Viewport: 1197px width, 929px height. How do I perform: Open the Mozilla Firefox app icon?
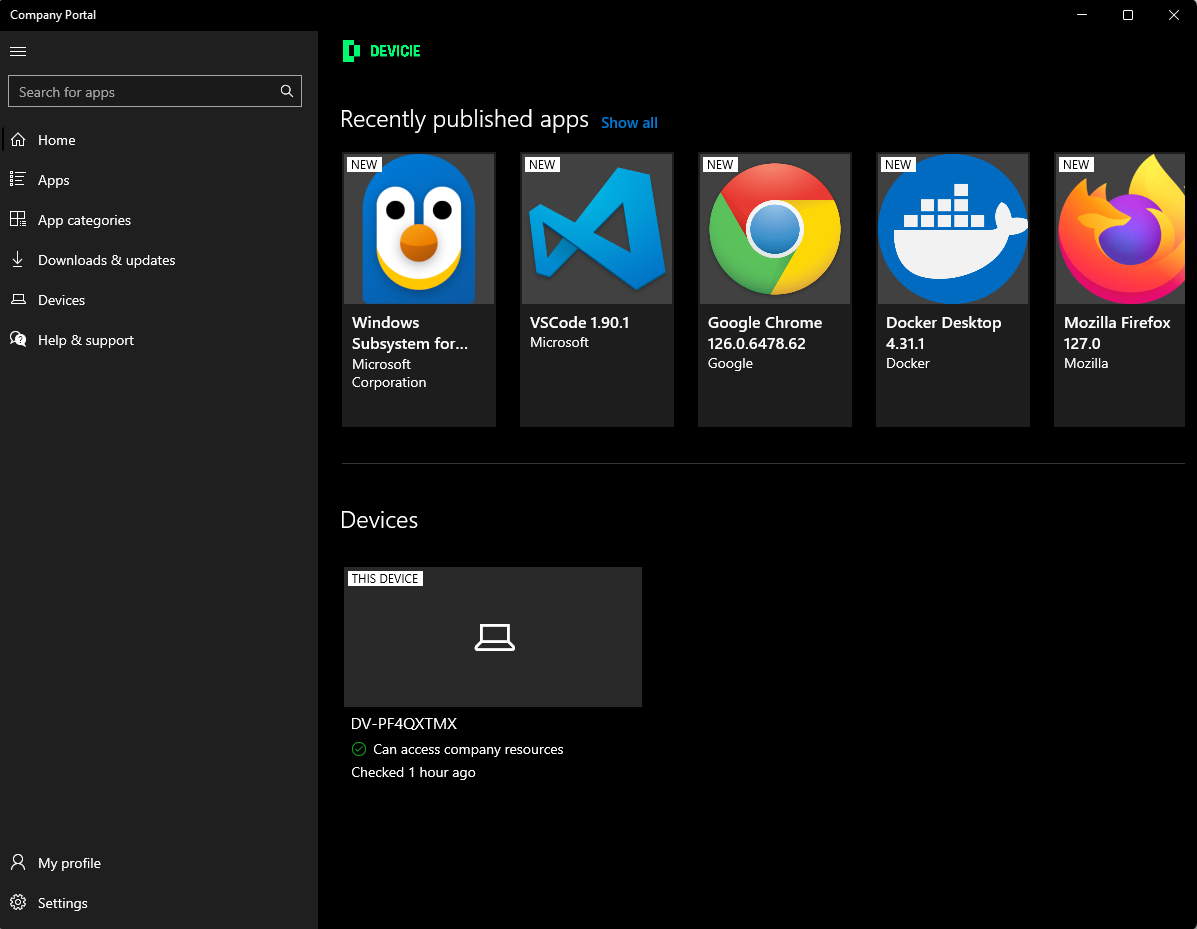[1121, 228]
